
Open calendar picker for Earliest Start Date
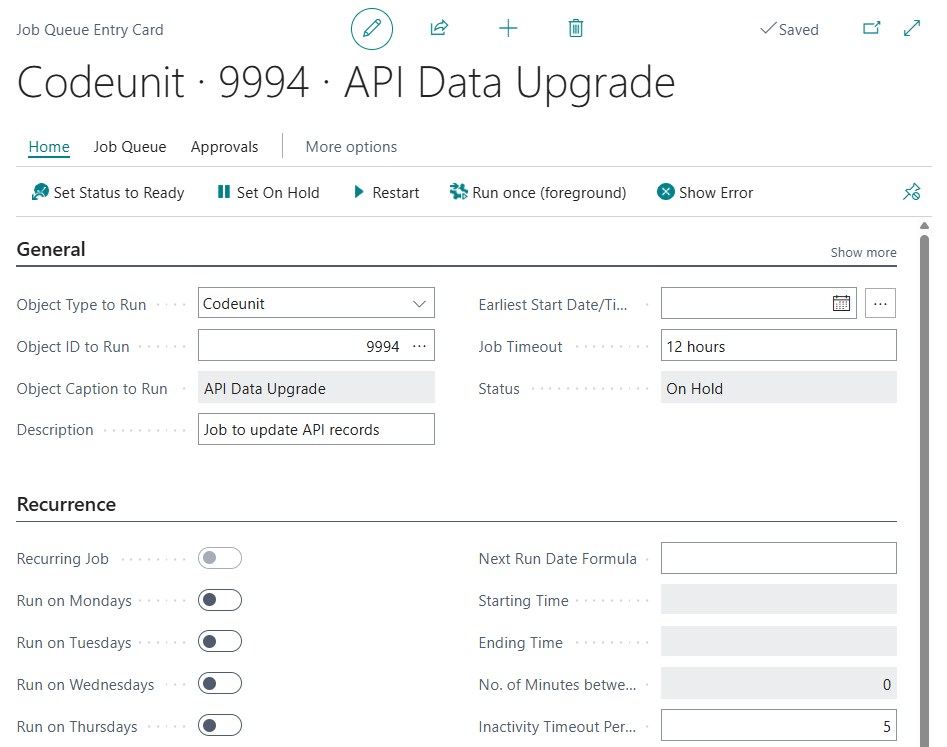pos(841,303)
